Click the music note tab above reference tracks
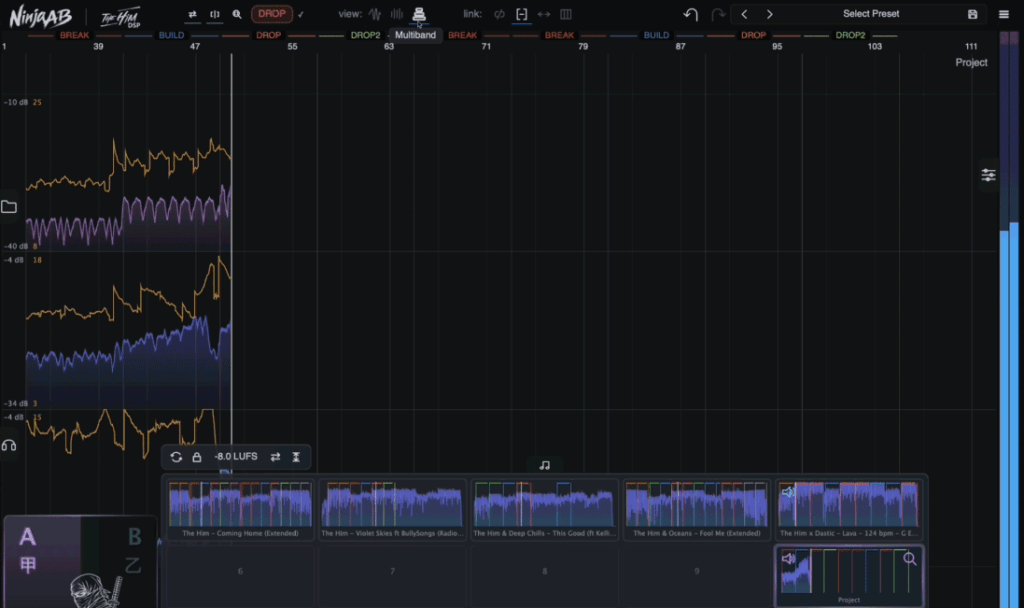The width and height of the screenshot is (1024, 608). click(x=545, y=466)
